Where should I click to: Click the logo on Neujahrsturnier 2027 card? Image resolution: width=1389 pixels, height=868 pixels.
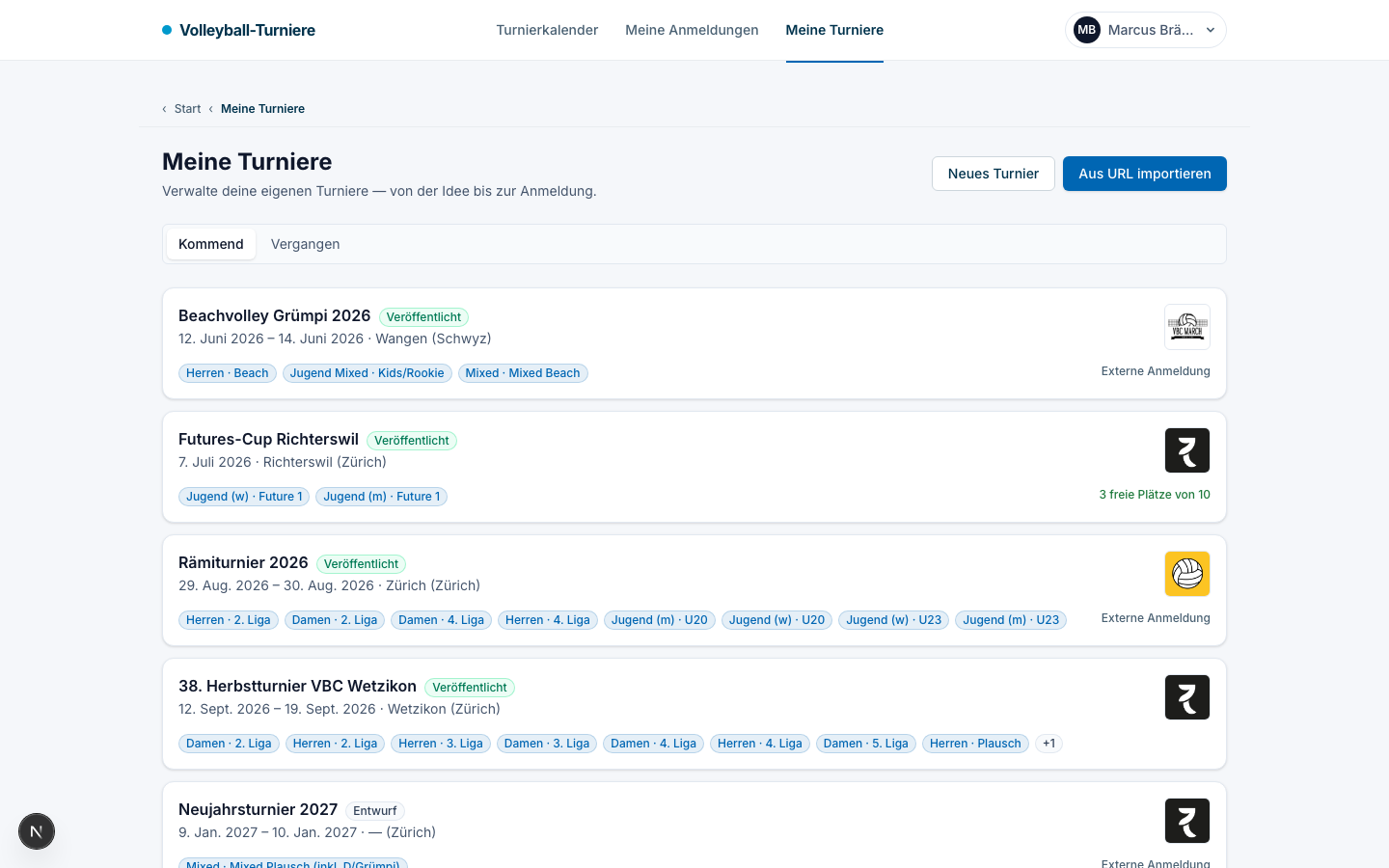(x=1187, y=821)
